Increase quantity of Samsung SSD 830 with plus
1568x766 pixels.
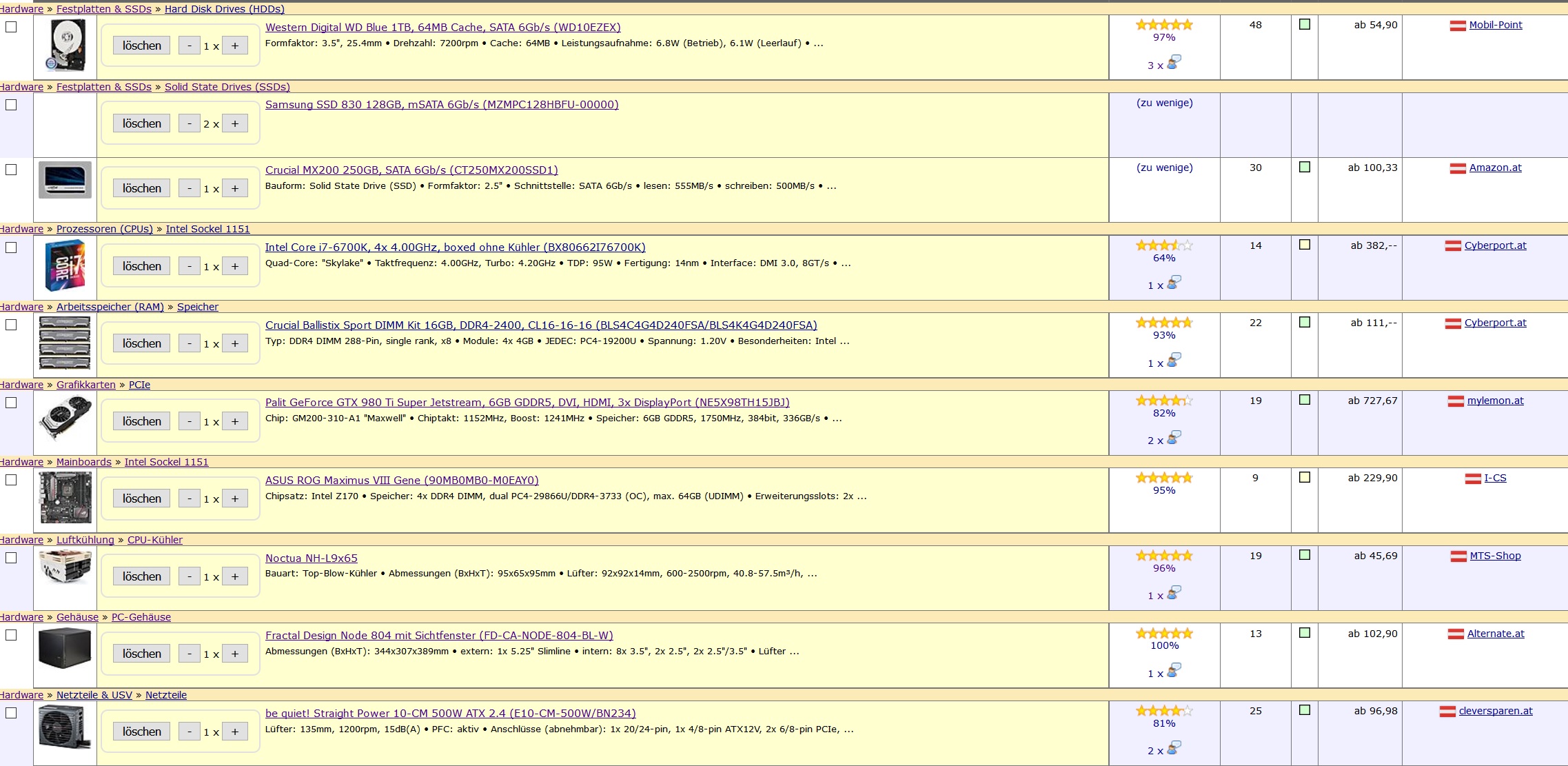tap(235, 124)
